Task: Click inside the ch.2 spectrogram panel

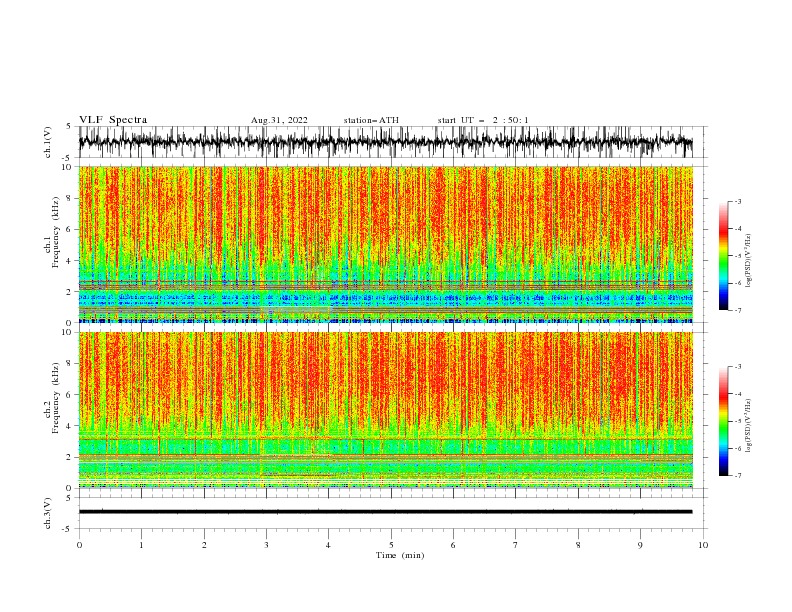Action: coord(385,410)
